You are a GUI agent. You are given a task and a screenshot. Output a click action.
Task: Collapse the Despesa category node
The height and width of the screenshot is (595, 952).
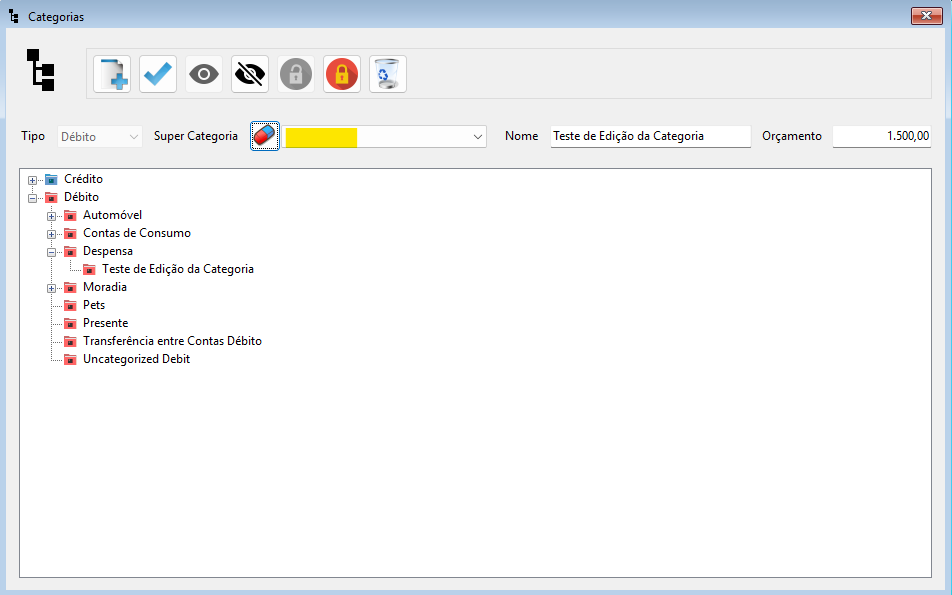pyautogui.click(x=52, y=252)
